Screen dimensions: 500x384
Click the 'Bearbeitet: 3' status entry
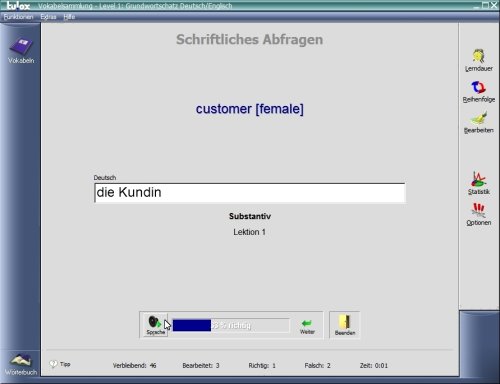tap(201, 365)
